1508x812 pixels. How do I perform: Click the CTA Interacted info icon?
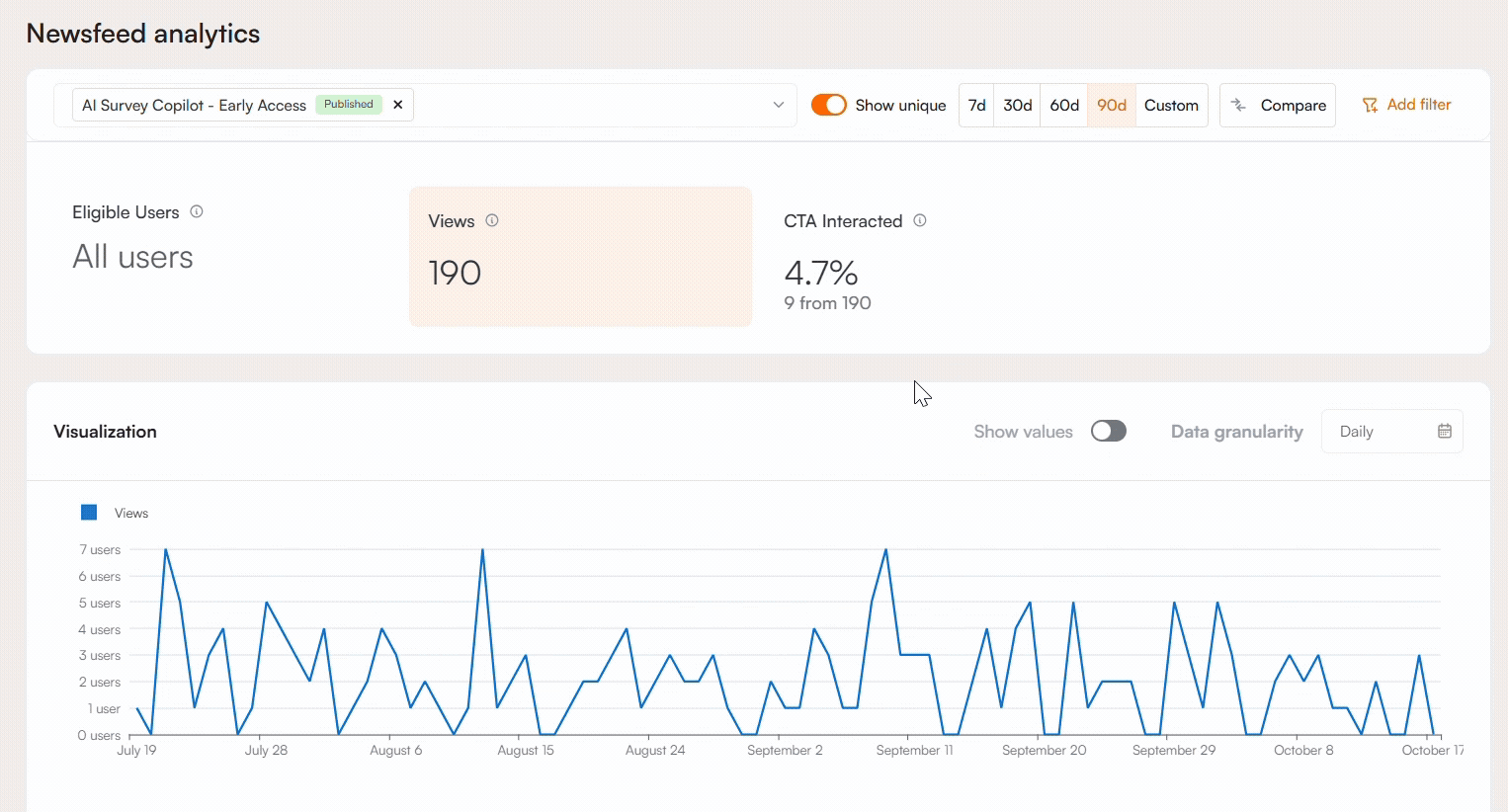tap(920, 220)
